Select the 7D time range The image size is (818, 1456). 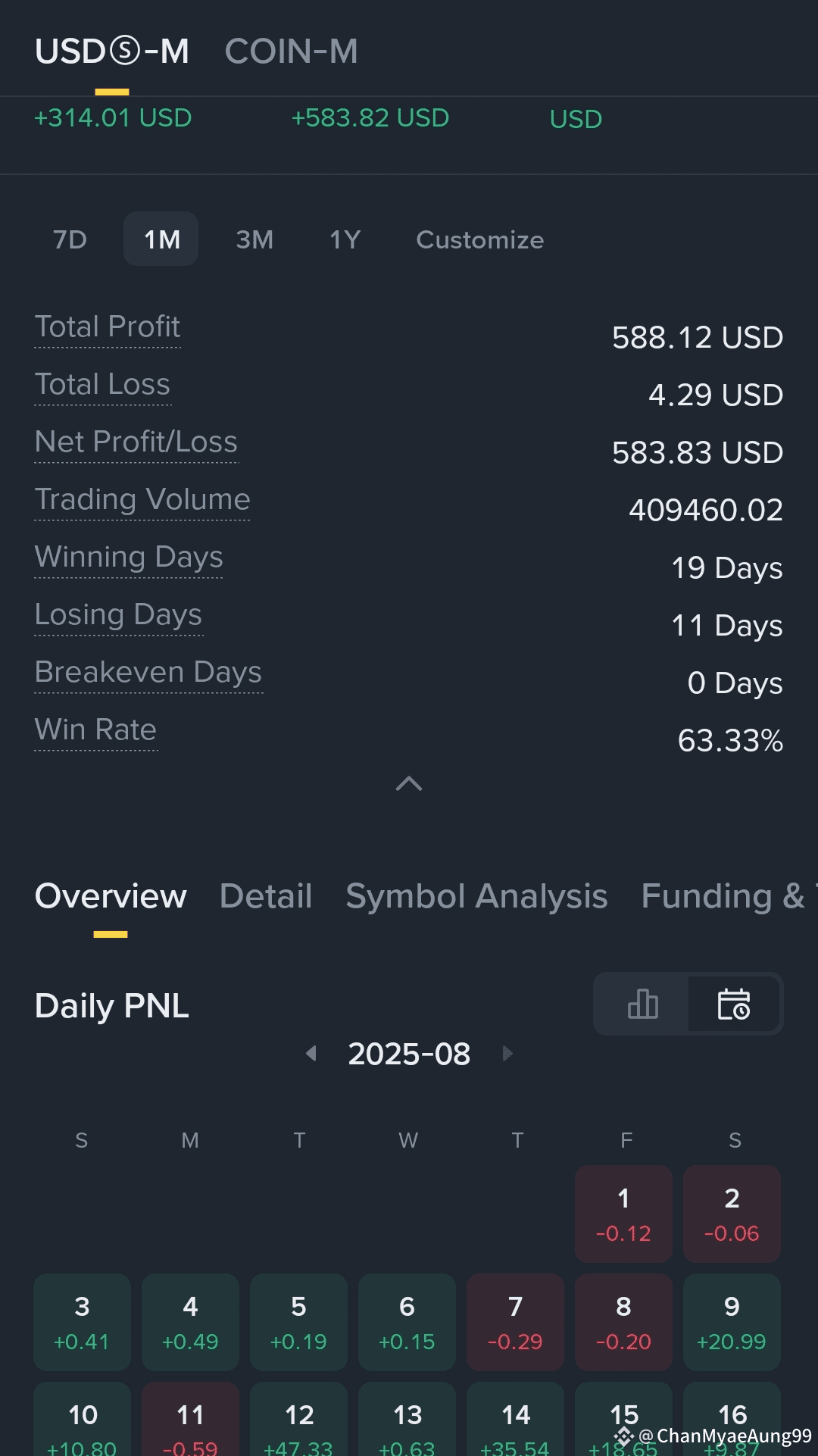coord(70,239)
